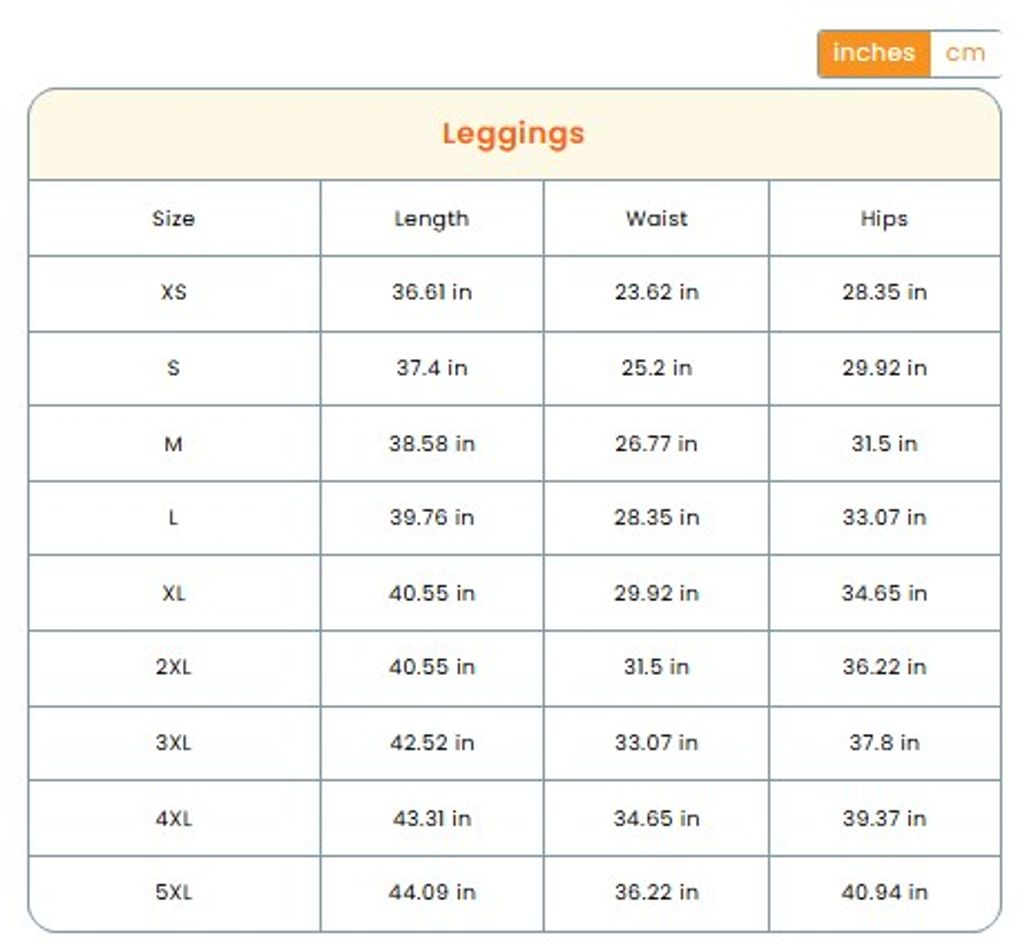Viewport: 1024px width, 944px height.
Task: Click the 36.61 in length cell
Action: click(431, 293)
